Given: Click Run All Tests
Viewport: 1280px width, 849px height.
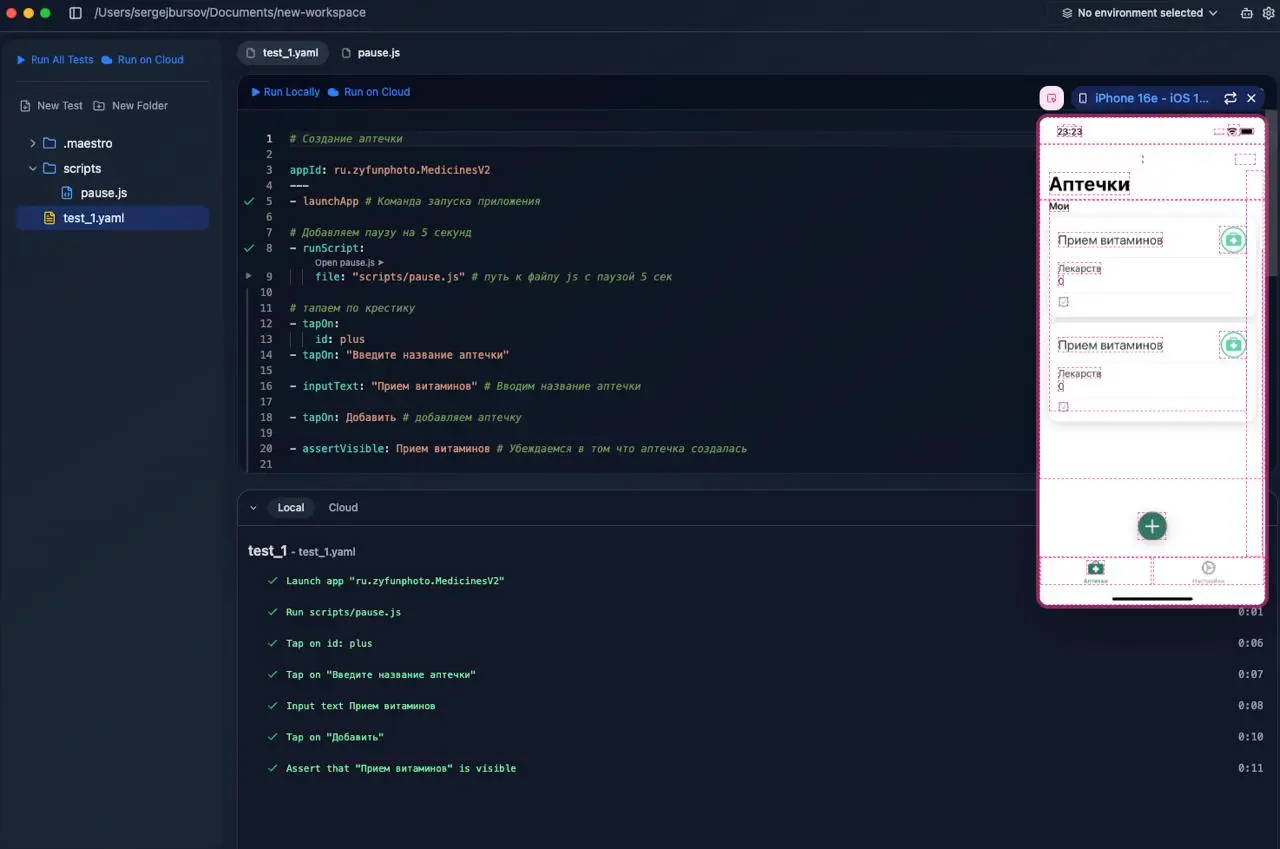Looking at the screenshot, I should [55, 60].
